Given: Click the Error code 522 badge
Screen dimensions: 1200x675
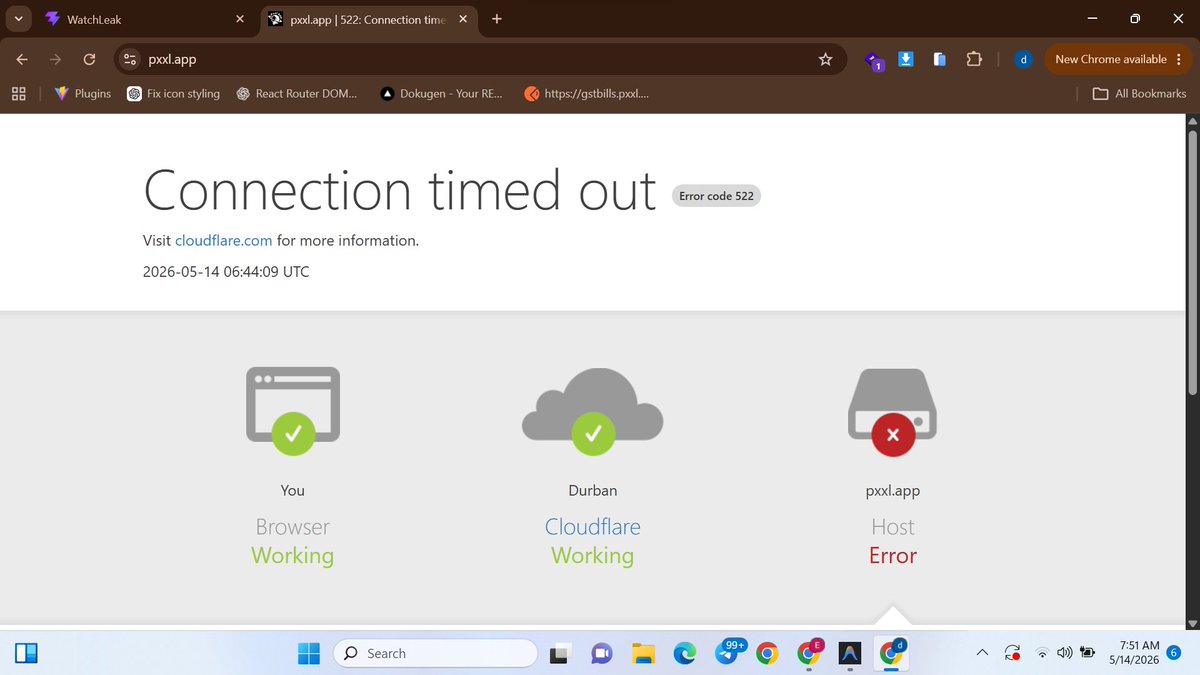Looking at the screenshot, I should (x=716, y=196).
